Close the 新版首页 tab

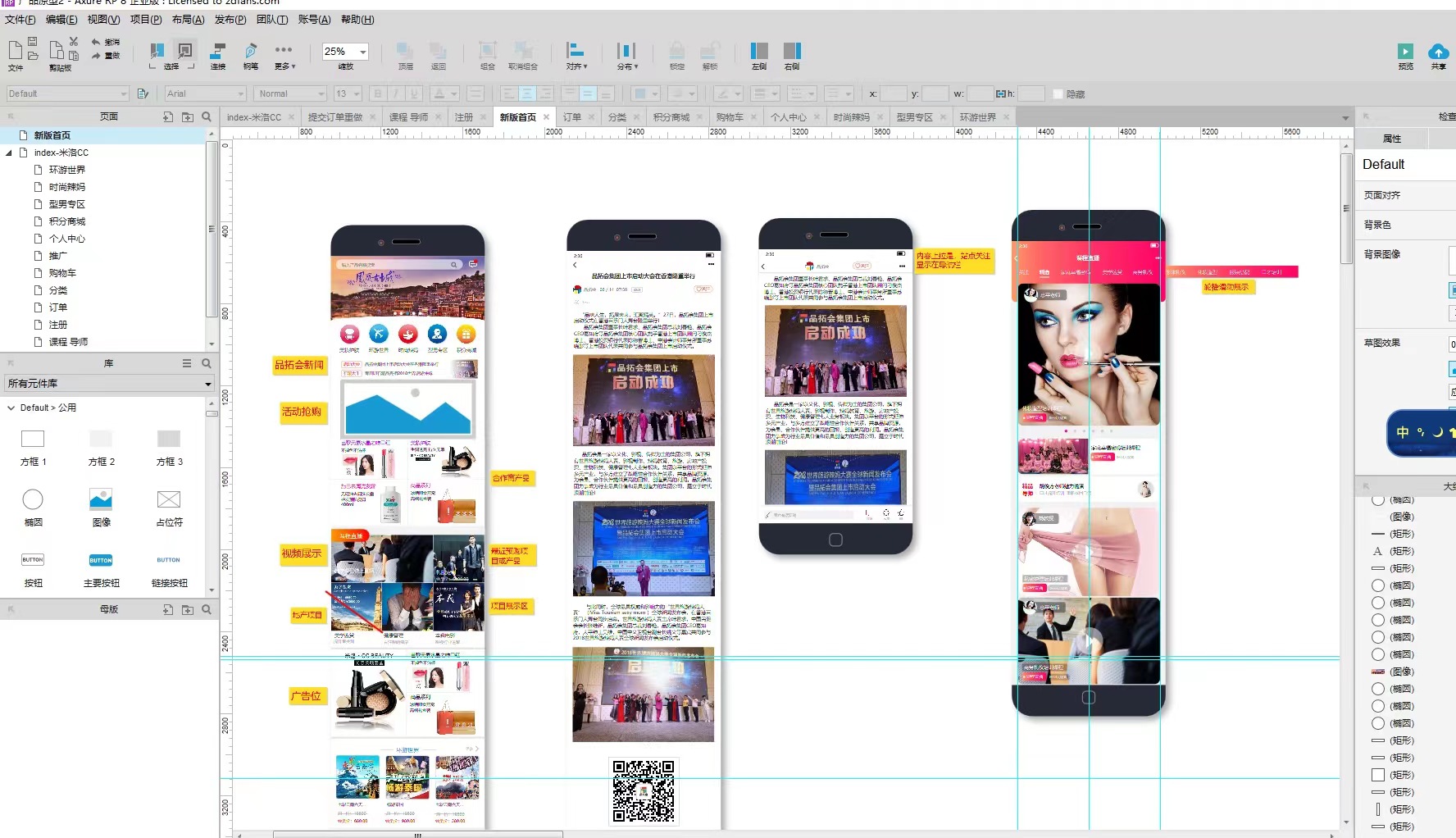[546, 117]
